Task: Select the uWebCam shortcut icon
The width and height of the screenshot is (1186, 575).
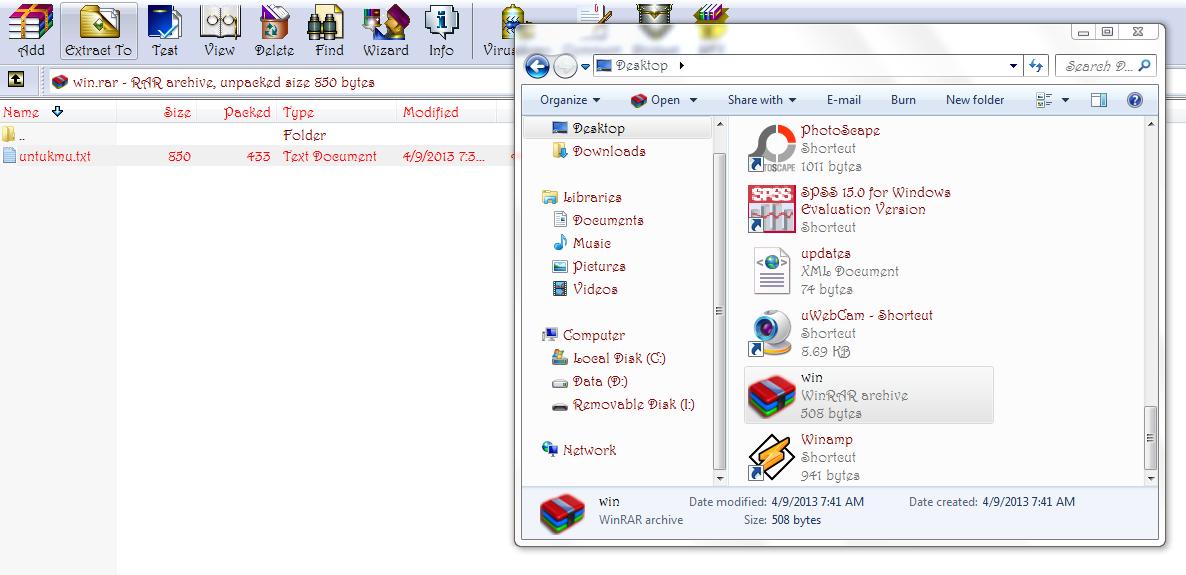Action: pyautogui.click(x=771, y=333)
